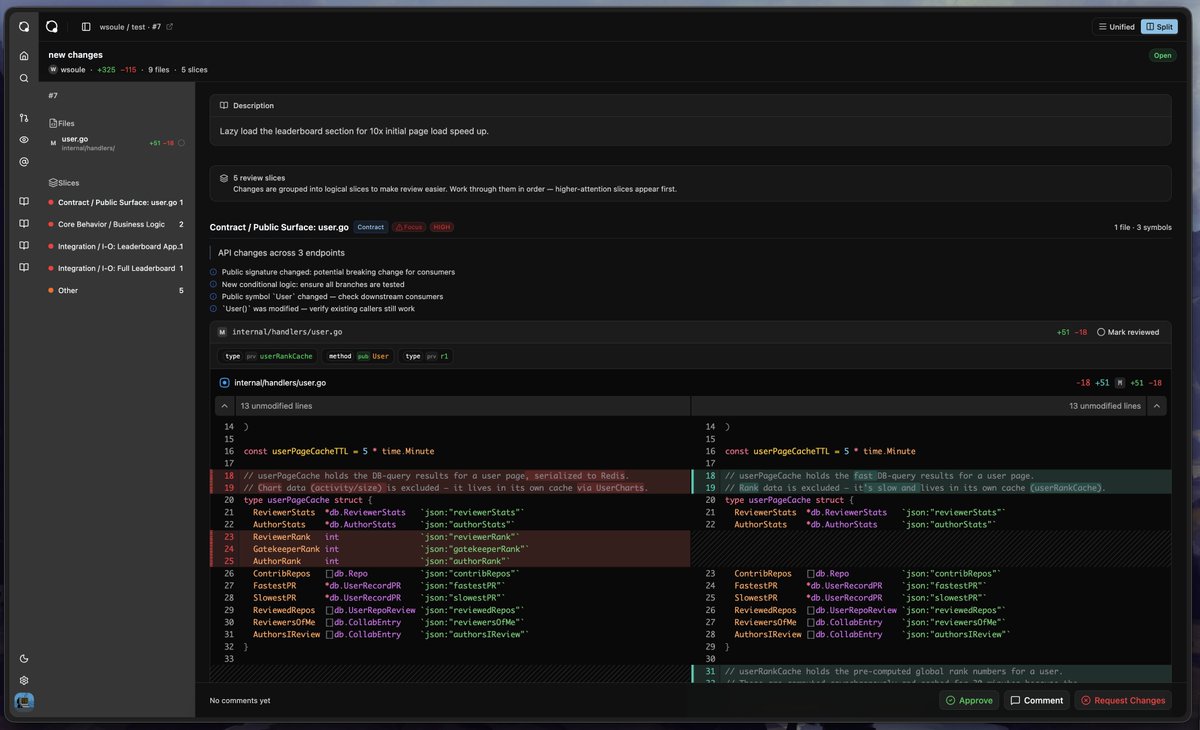The height and width of the screenshot is (730, 1200).
Task: Click the app logo beside sidebar toggle
Action: (52, 27)
